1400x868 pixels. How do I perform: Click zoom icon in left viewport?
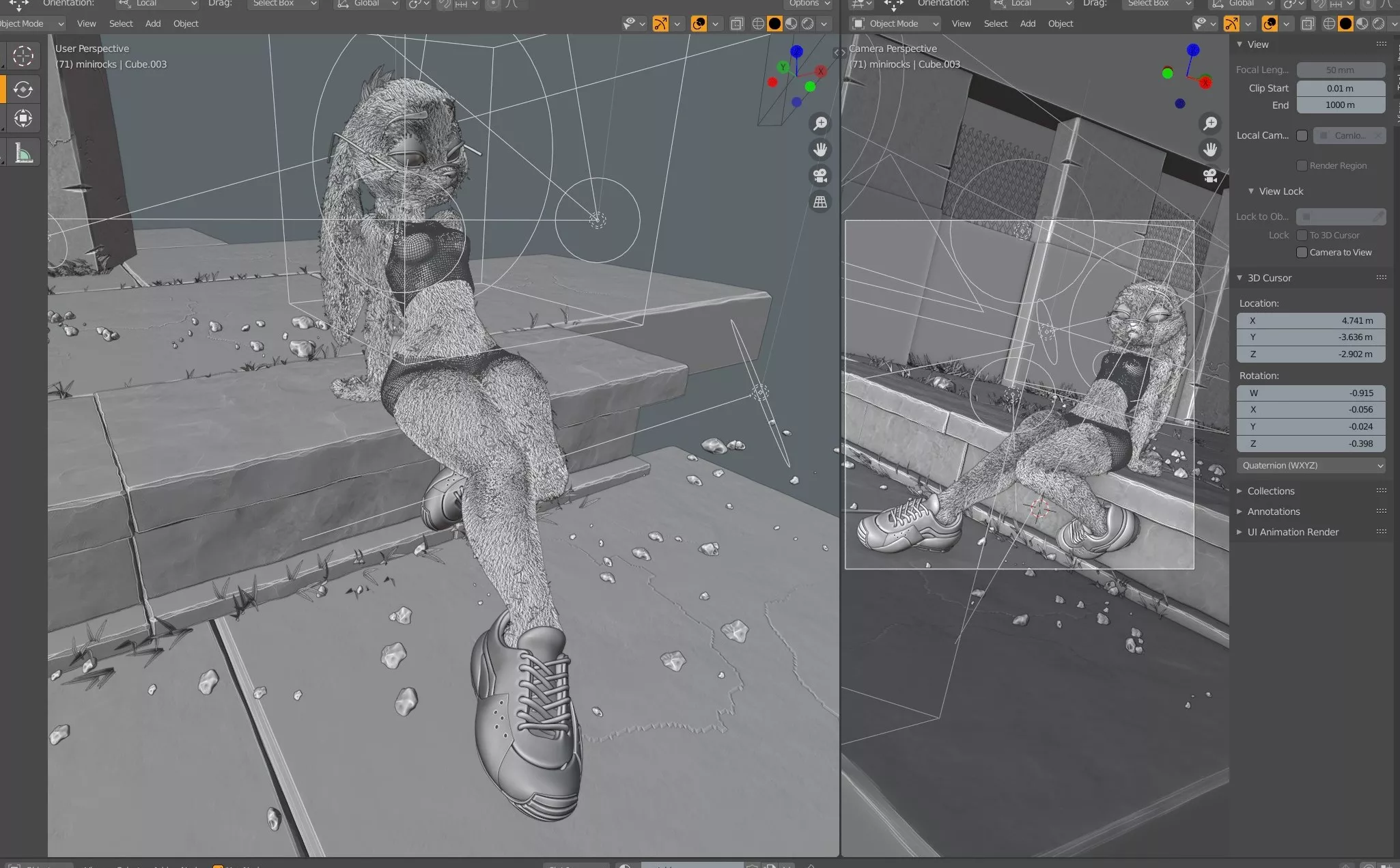(x=820, y=124)
